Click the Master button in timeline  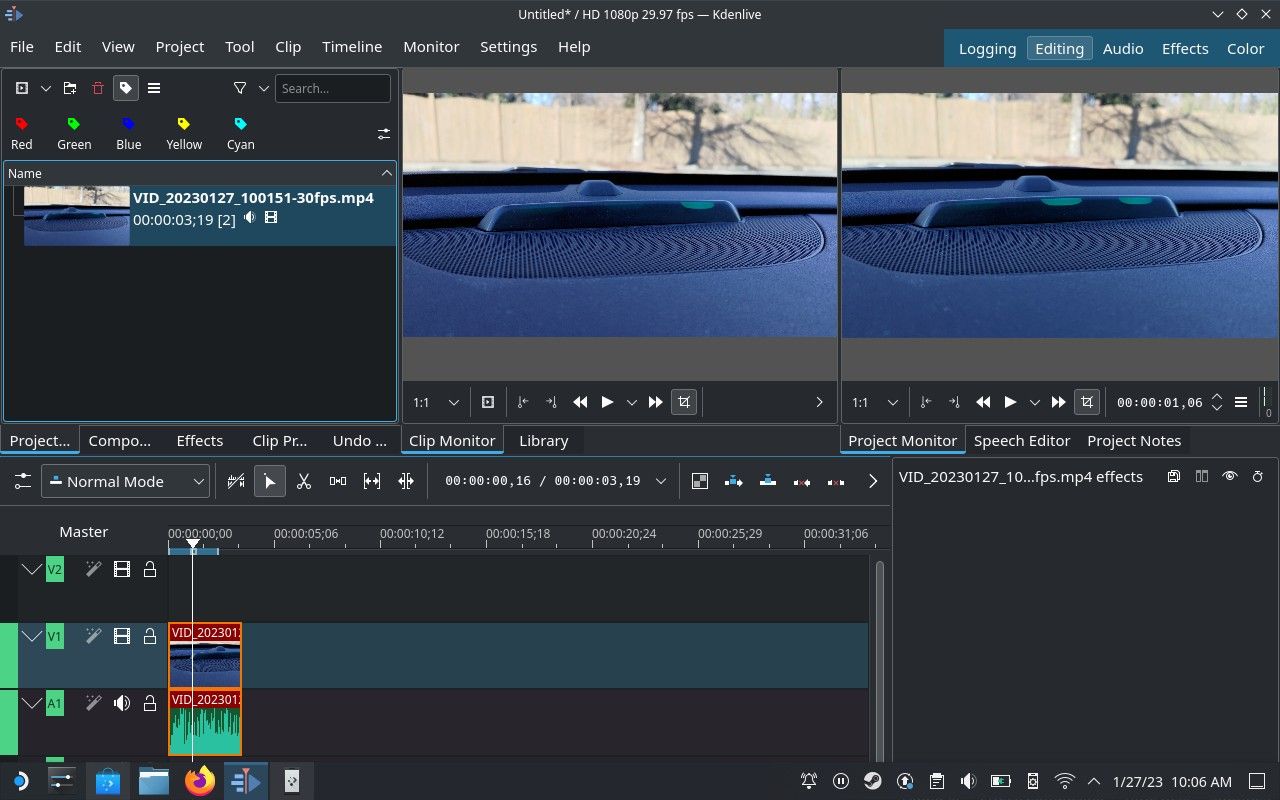point(83,532)
